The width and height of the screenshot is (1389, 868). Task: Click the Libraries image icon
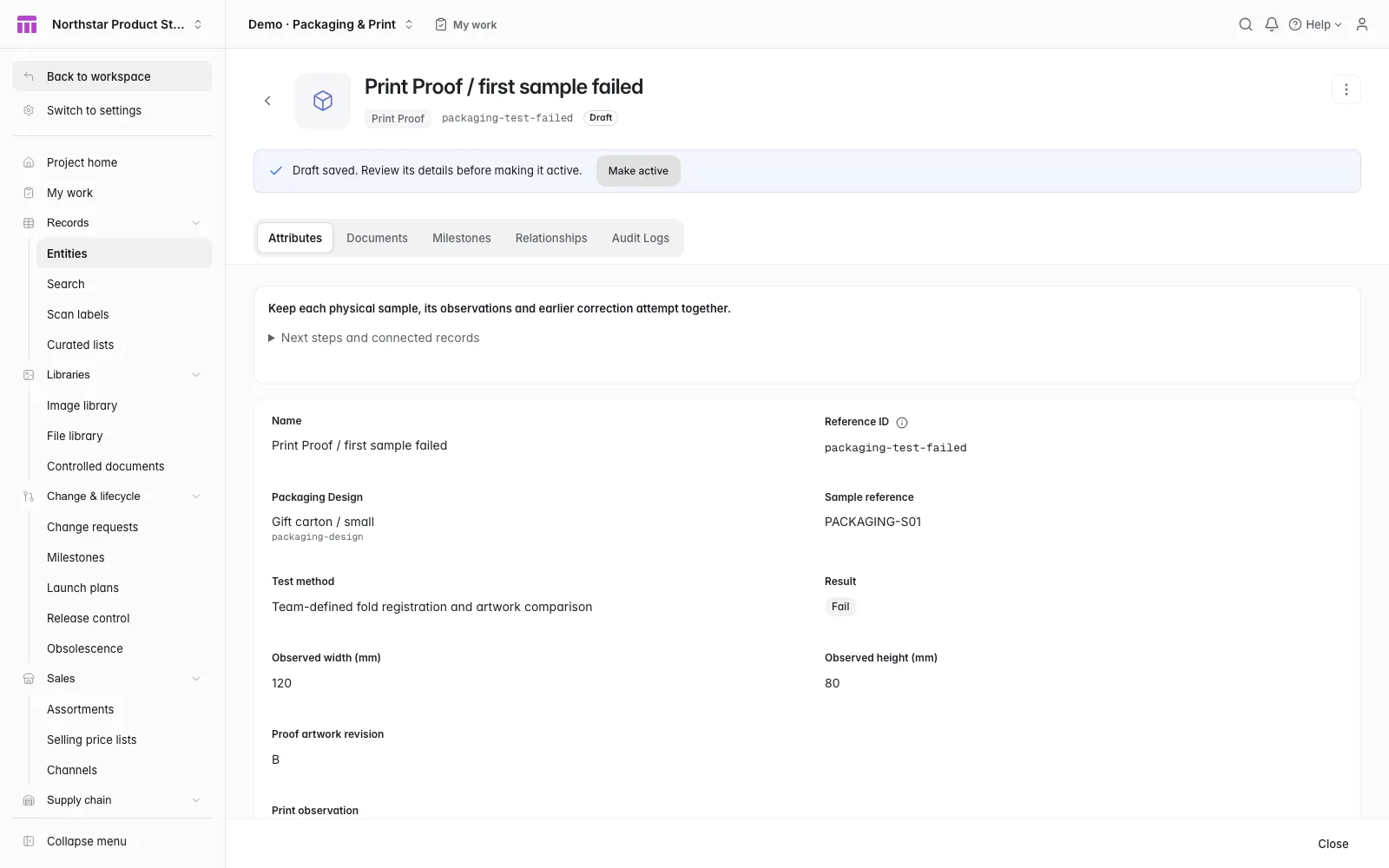point(29,375)
